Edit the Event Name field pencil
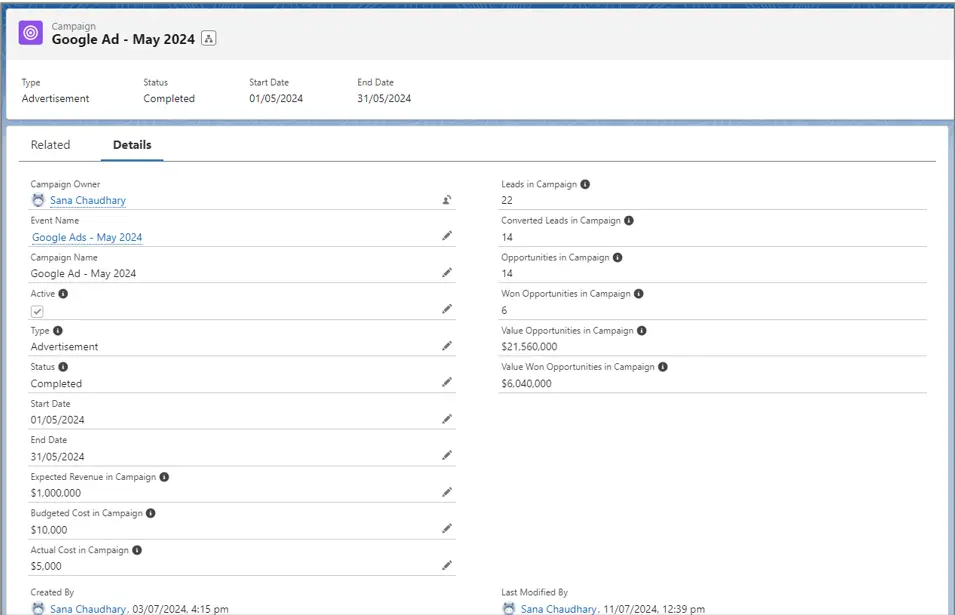This screenshot has width=955, height=615. (447, 236)
